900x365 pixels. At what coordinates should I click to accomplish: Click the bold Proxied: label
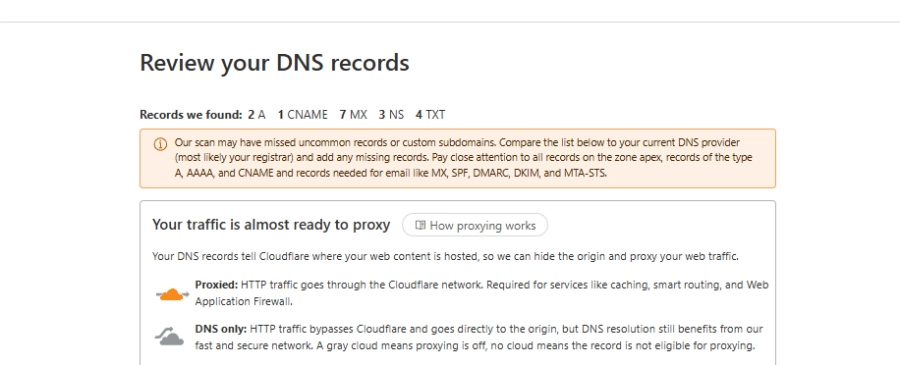click(x=216, y=285)
